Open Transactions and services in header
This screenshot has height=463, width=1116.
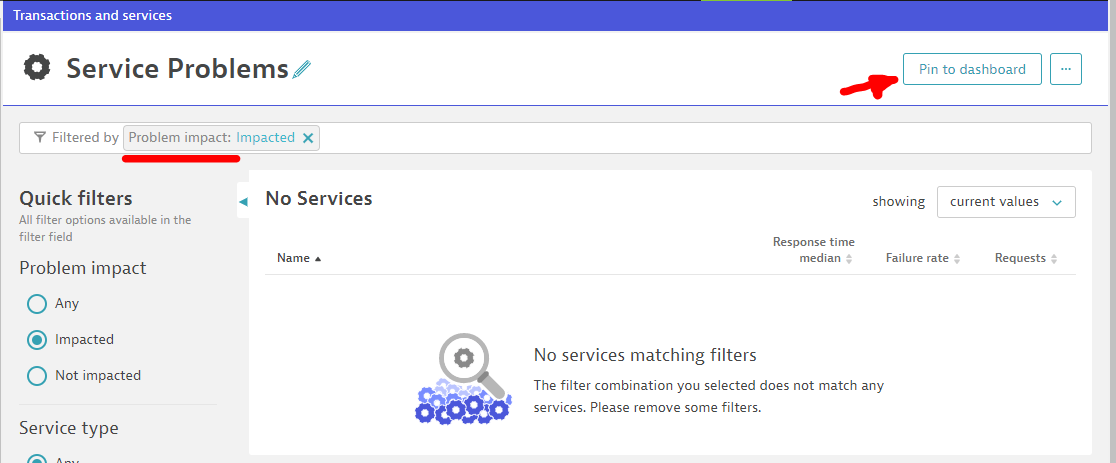(92, 15)
